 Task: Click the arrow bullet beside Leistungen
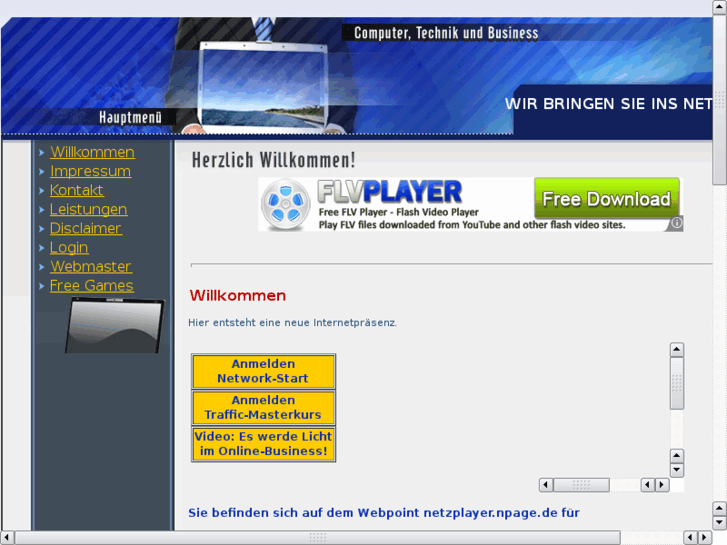42,210
